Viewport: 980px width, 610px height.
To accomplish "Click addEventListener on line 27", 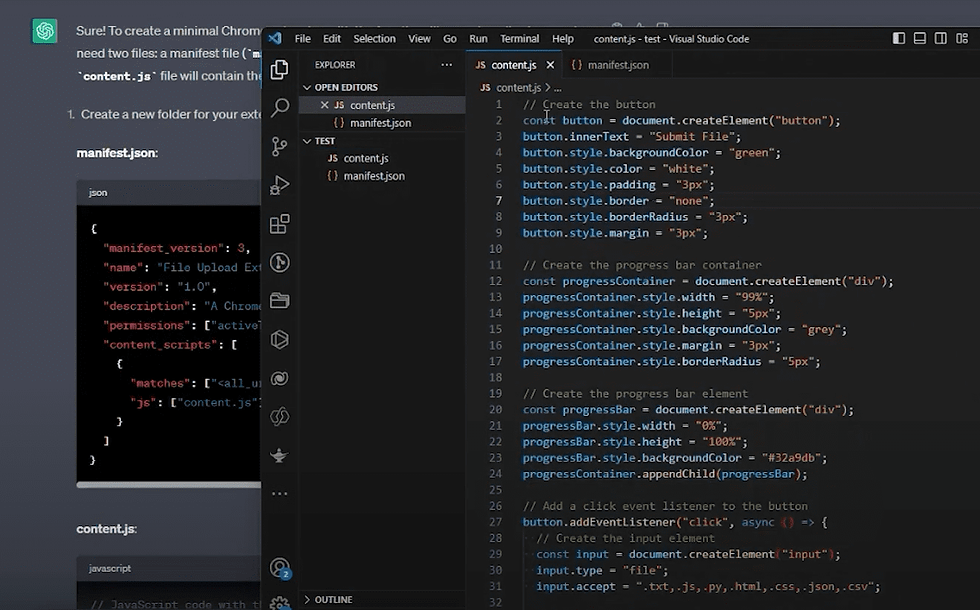I will (621, 522).
